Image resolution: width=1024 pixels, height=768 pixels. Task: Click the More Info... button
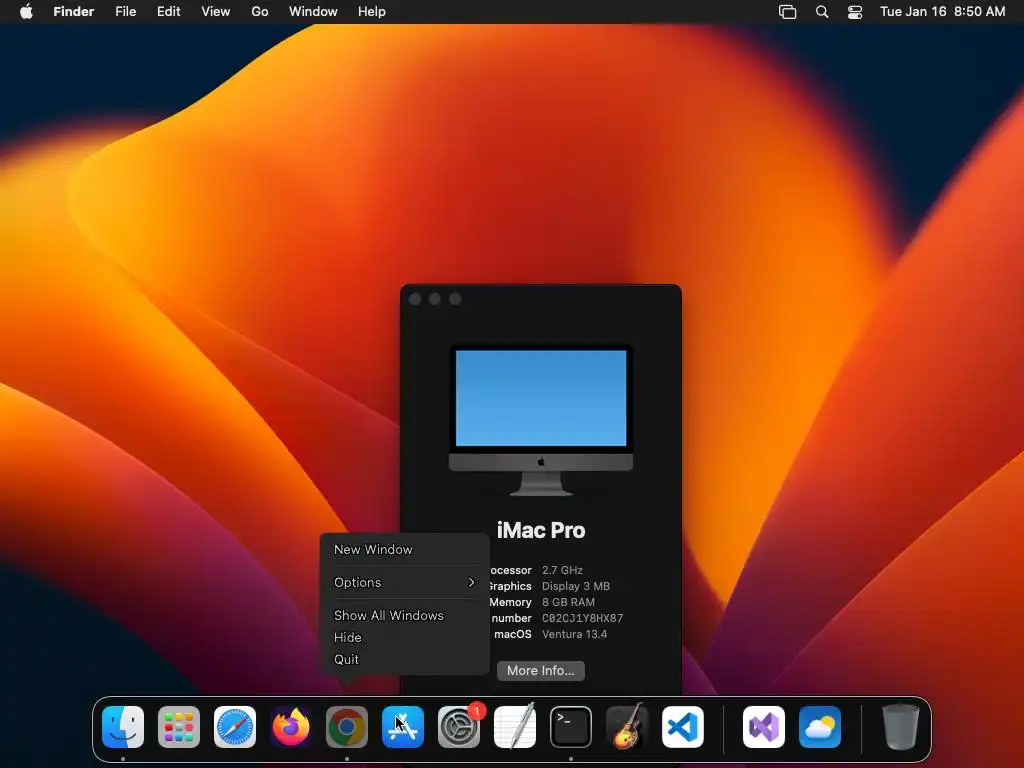point(541,671)
